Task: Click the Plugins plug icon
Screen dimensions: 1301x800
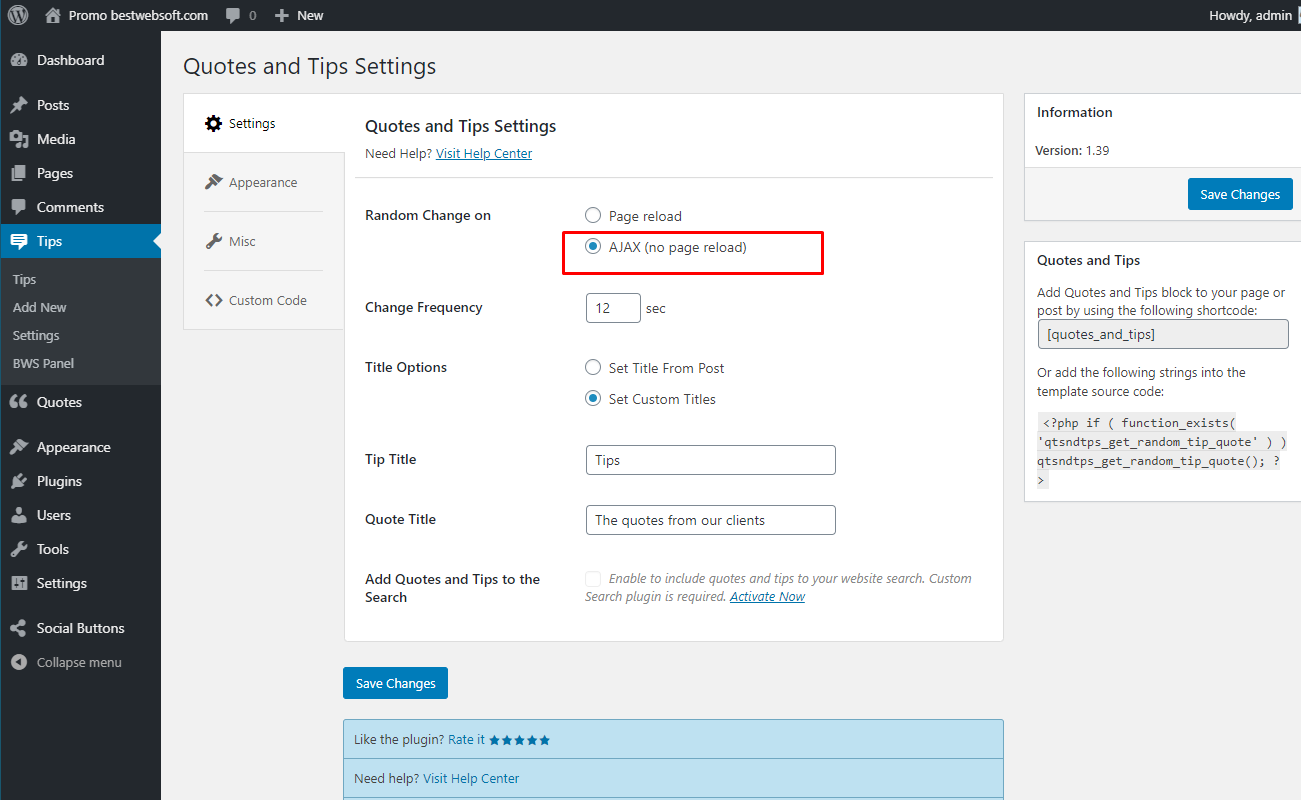Action: pos(18,481)
